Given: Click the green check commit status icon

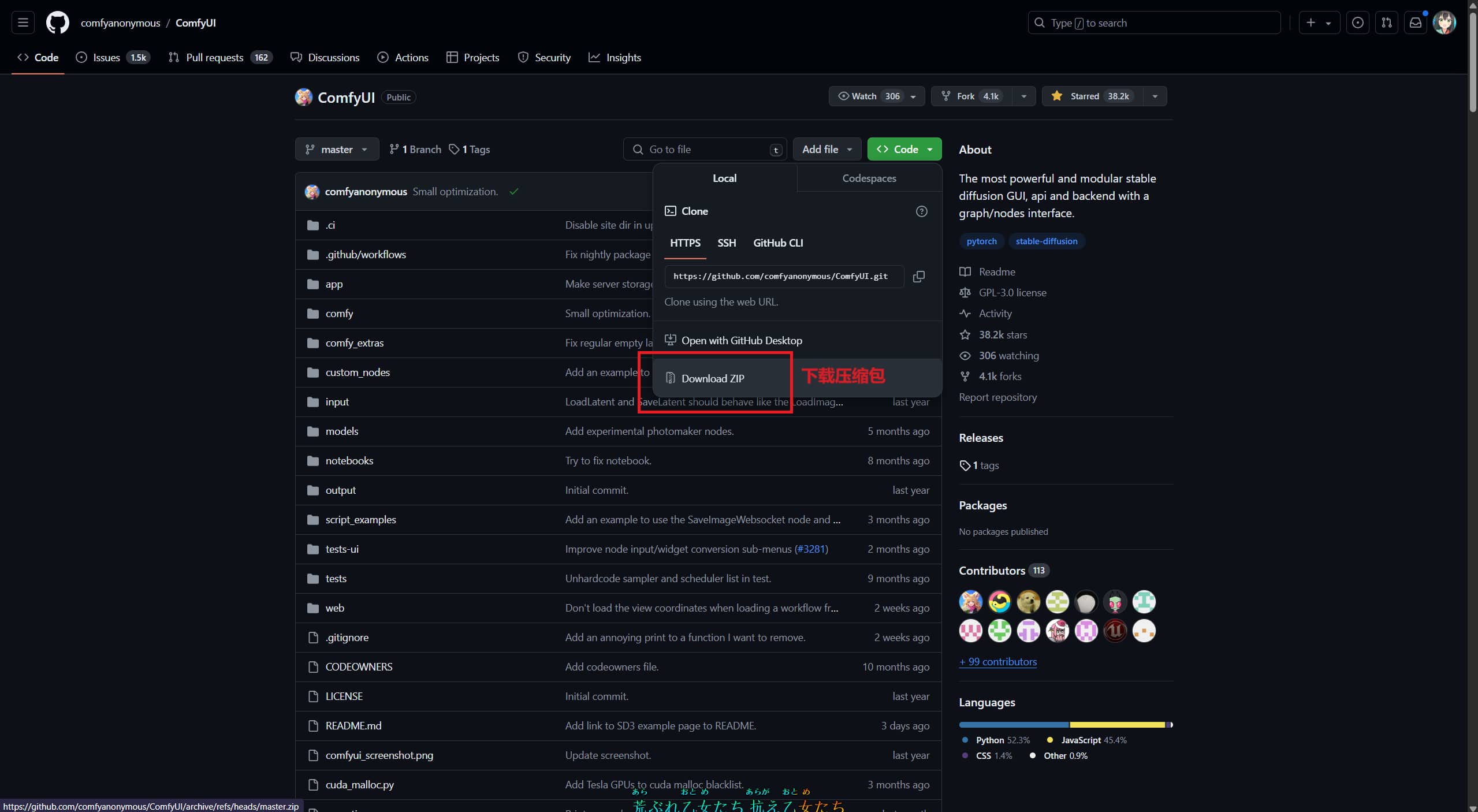Looking at the screenshot, I should [514, 192].
